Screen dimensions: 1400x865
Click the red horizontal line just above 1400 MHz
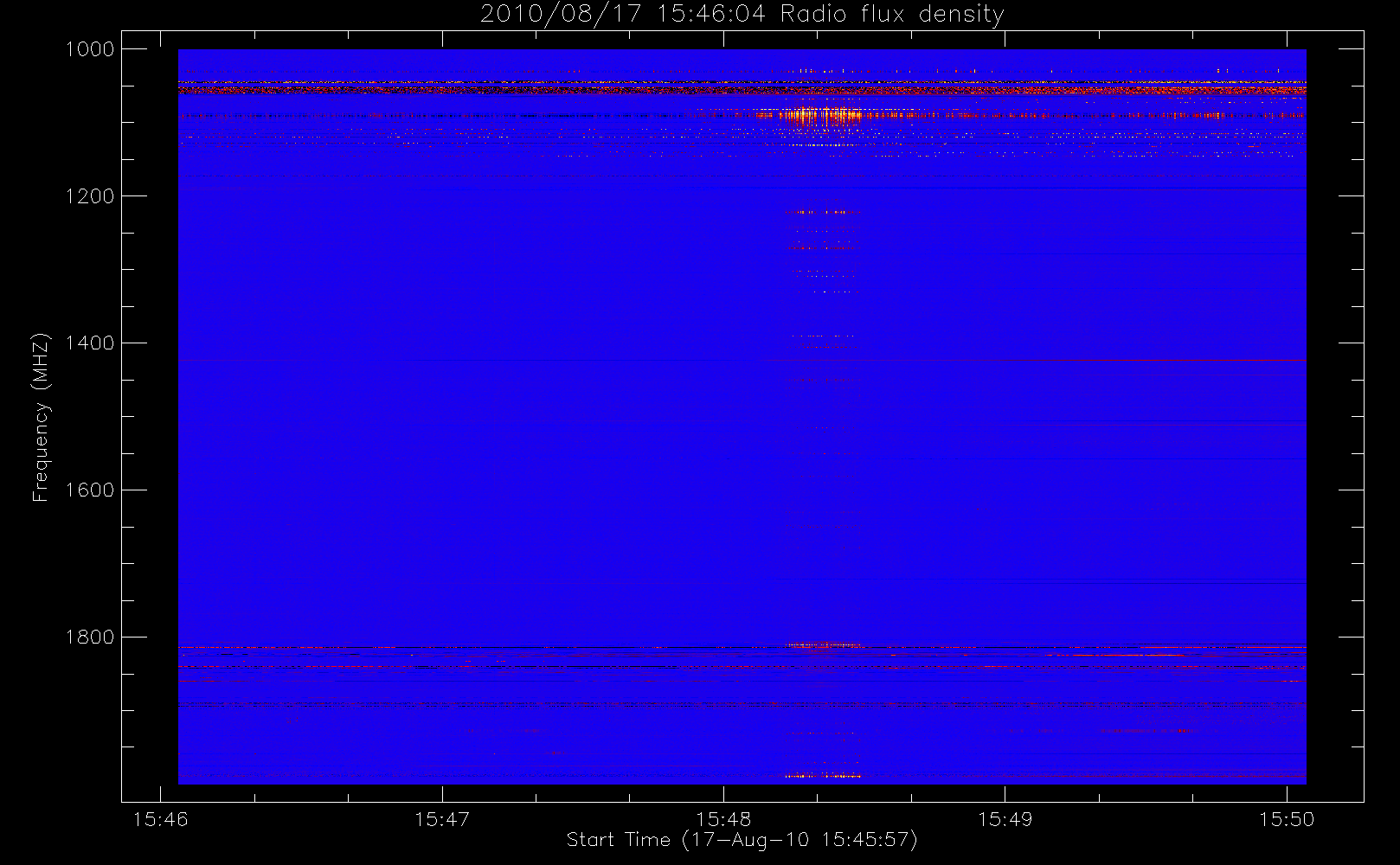(1034, 360)
